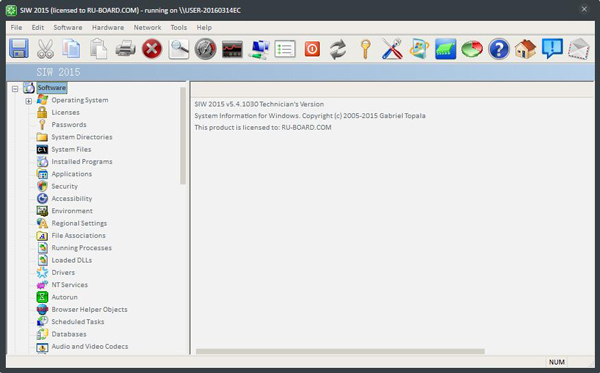This screenshot has height=373, width=600.
Task: Select Browser Helper Objects in the tree
Action: click(x=89, y=309)
